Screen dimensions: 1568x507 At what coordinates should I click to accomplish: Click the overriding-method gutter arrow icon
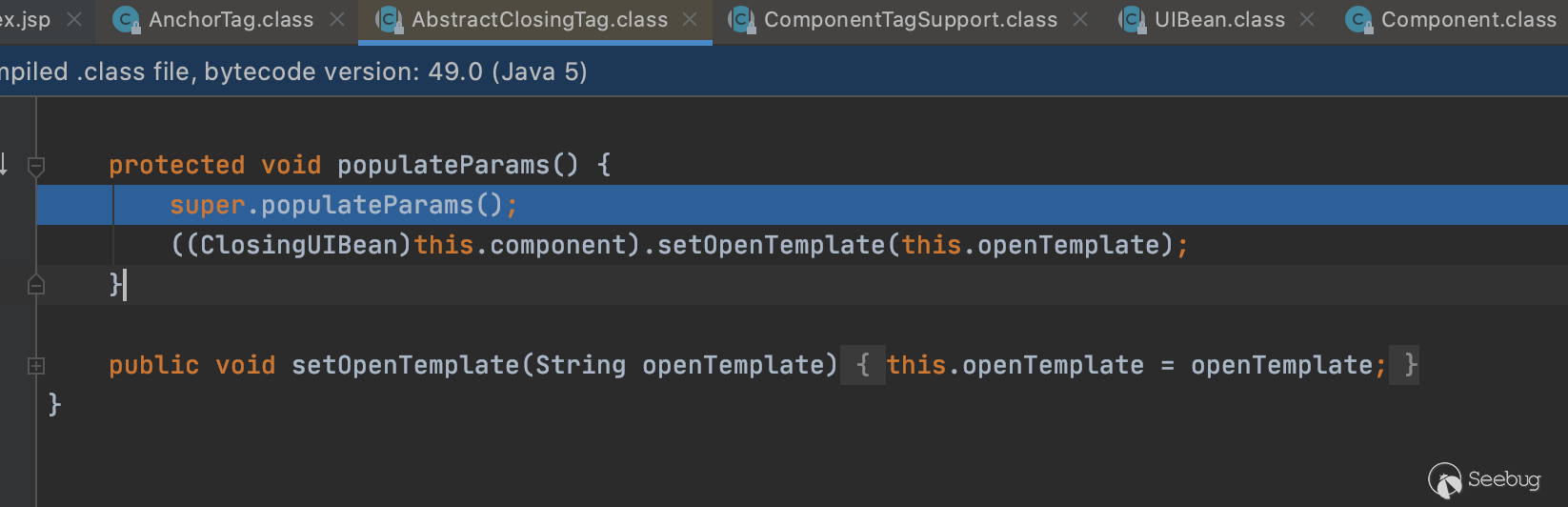[x=4, y=164]
